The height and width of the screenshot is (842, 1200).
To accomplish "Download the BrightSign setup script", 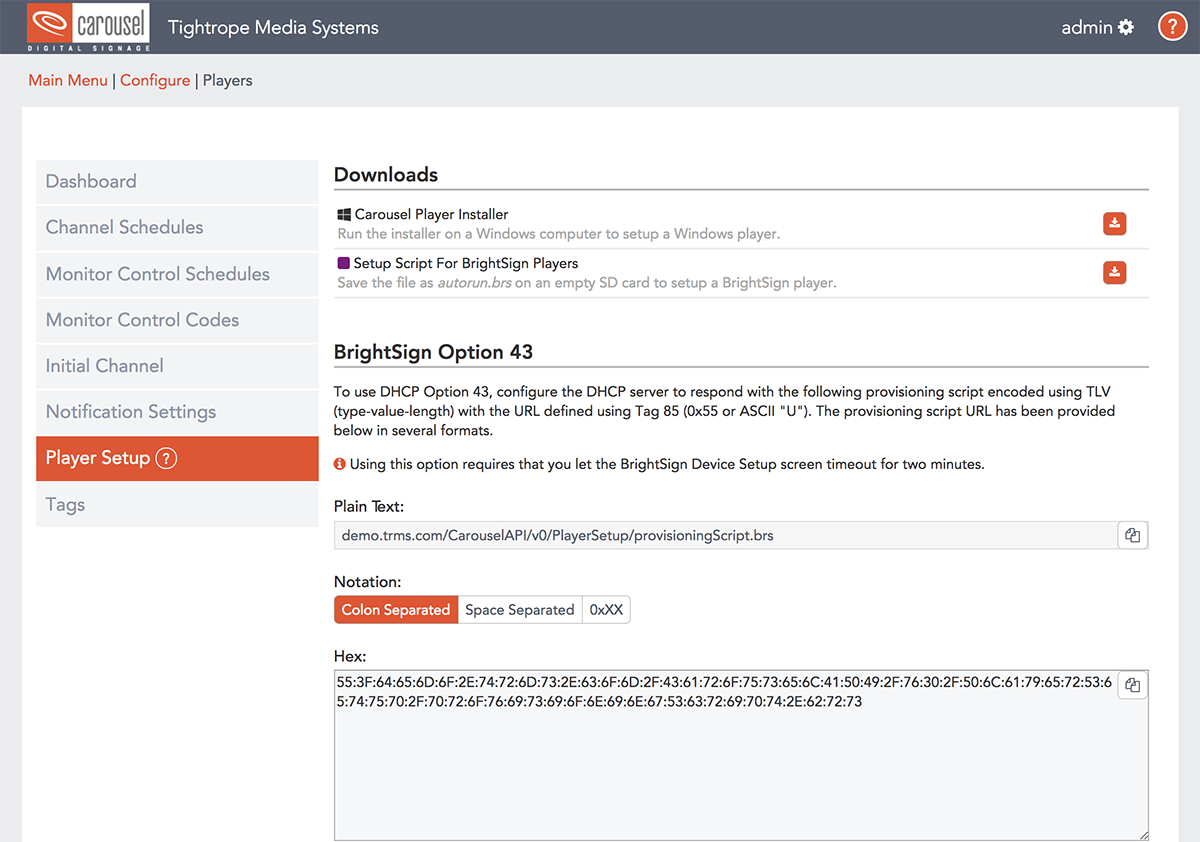I will (1114, 272).
